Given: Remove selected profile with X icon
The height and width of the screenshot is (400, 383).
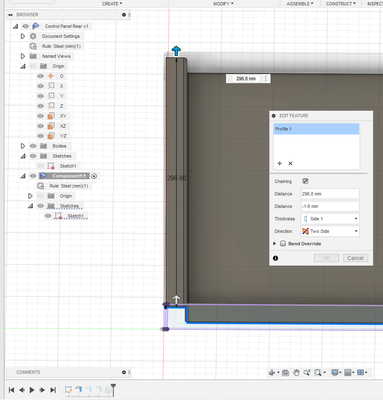Looking at the screenshot, I should tap(290, 163).
